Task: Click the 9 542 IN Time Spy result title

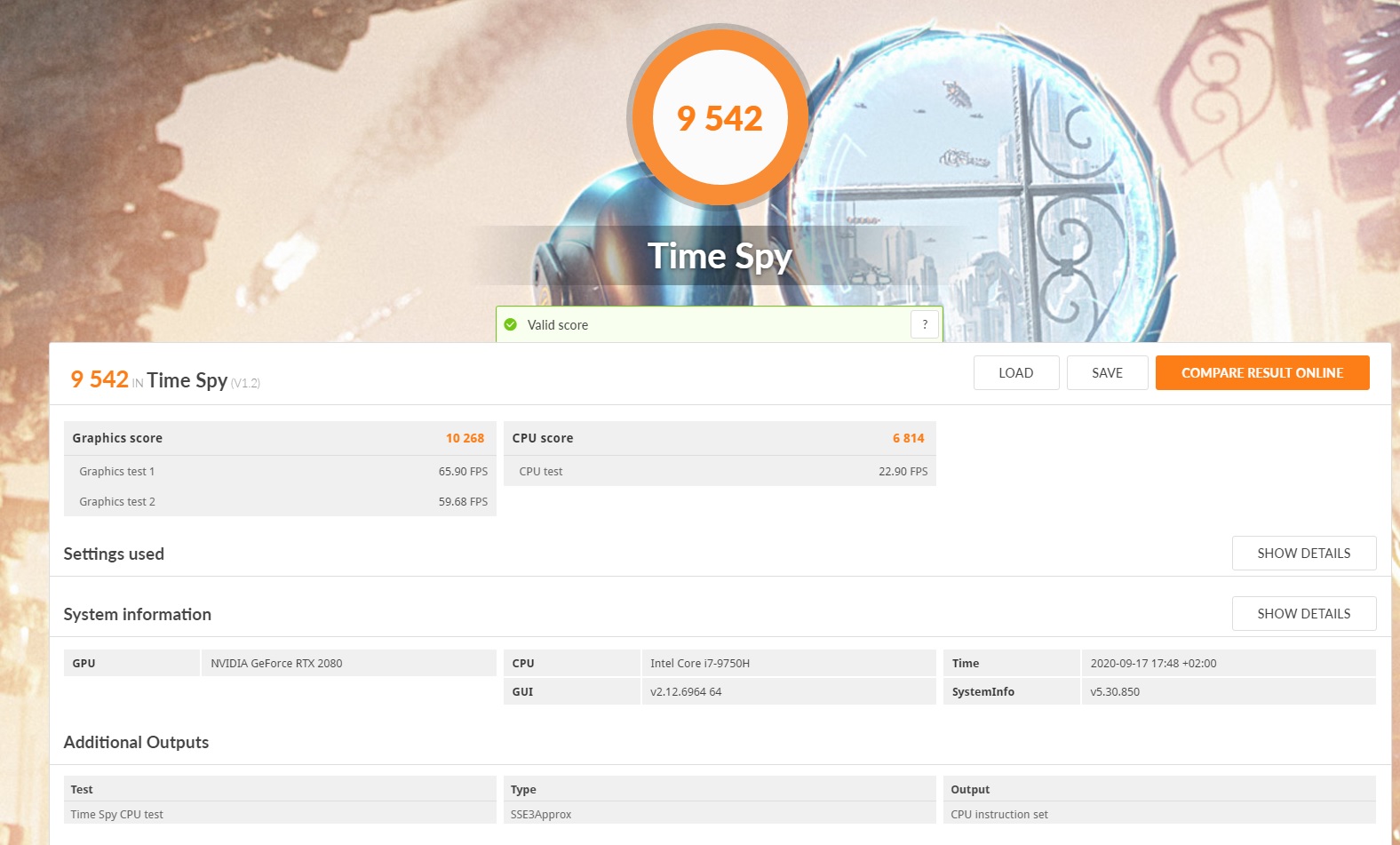Action: pyautogui.click(x=165, y=380)
